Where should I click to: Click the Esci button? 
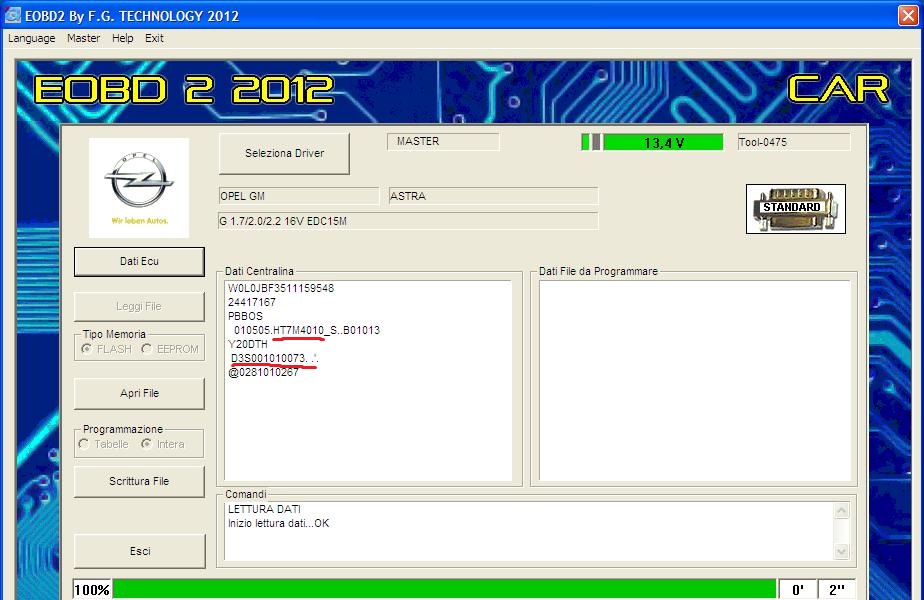(x=140, y=551)
